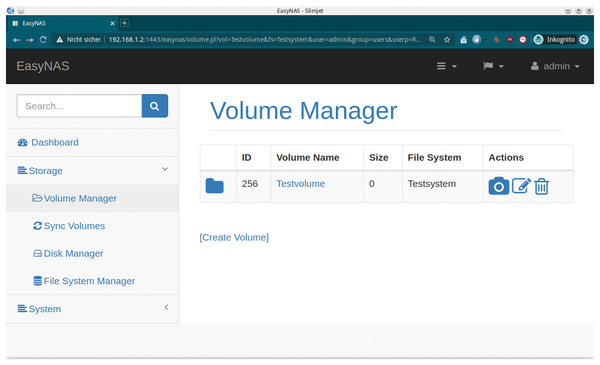Expand the System sidebar section
This screenshot has width=600, height=365.
pos(92,309)
